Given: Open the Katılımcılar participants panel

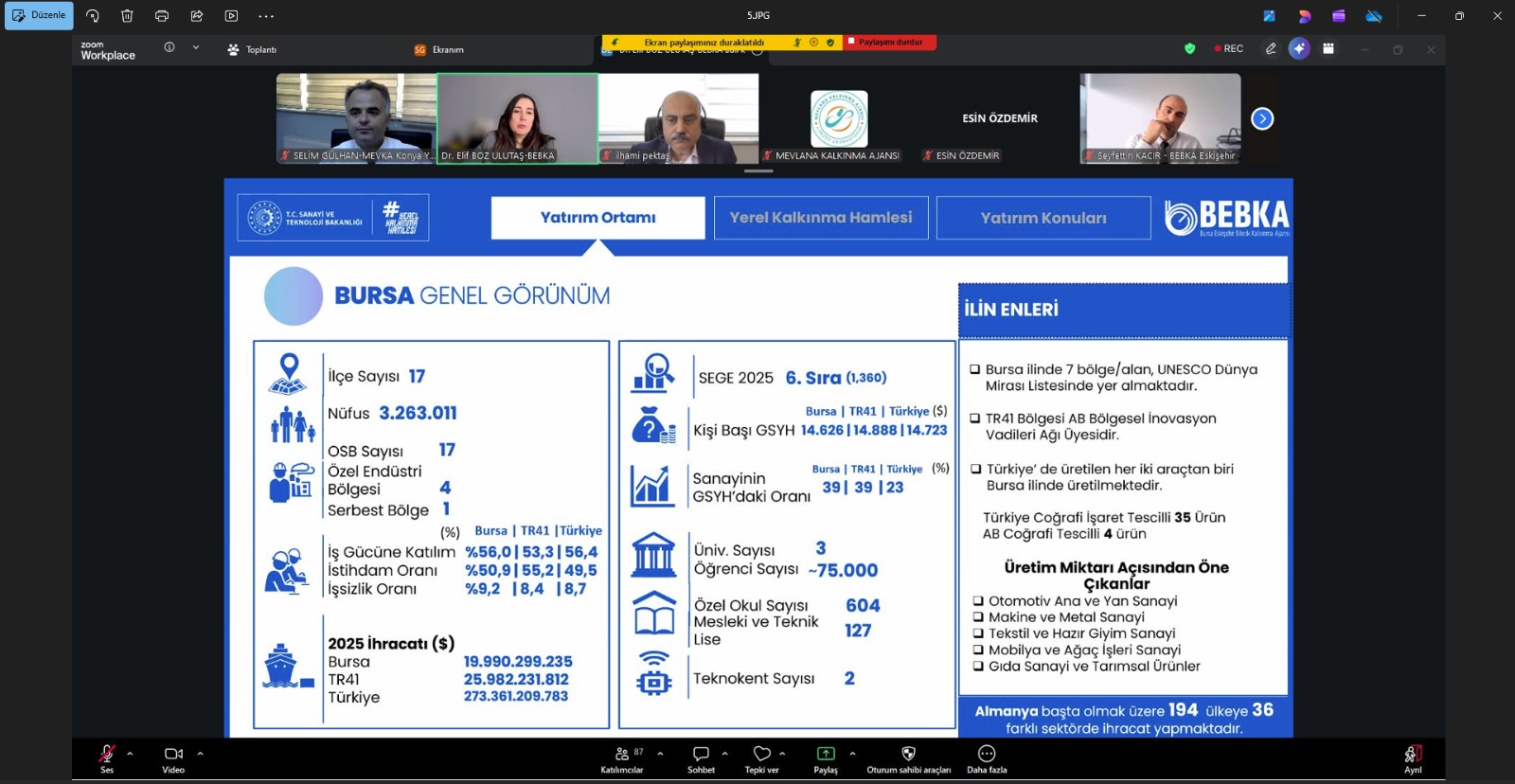Looking at the screenshot, I should click(x=622, y=757).
